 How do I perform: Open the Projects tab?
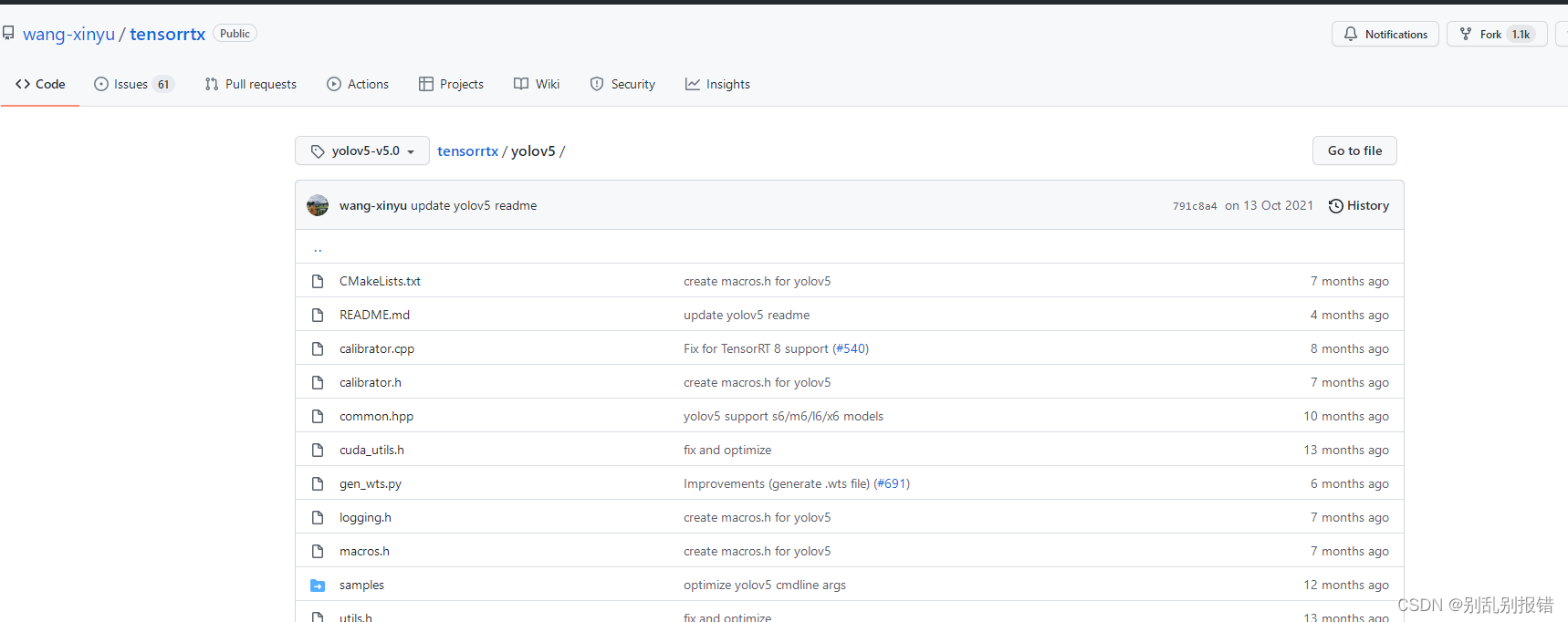(451, 84)
